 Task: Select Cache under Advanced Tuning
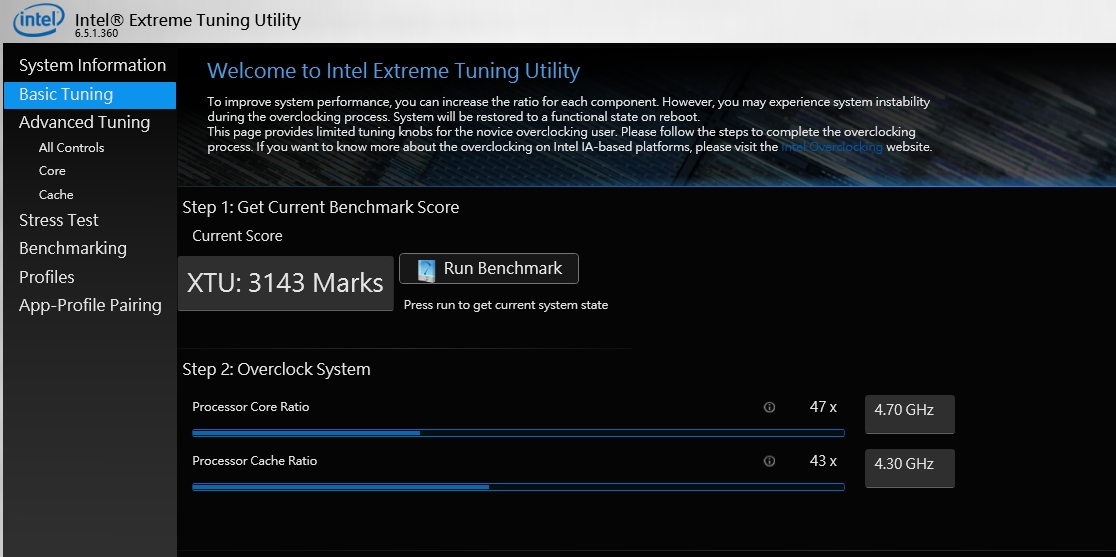56,195
